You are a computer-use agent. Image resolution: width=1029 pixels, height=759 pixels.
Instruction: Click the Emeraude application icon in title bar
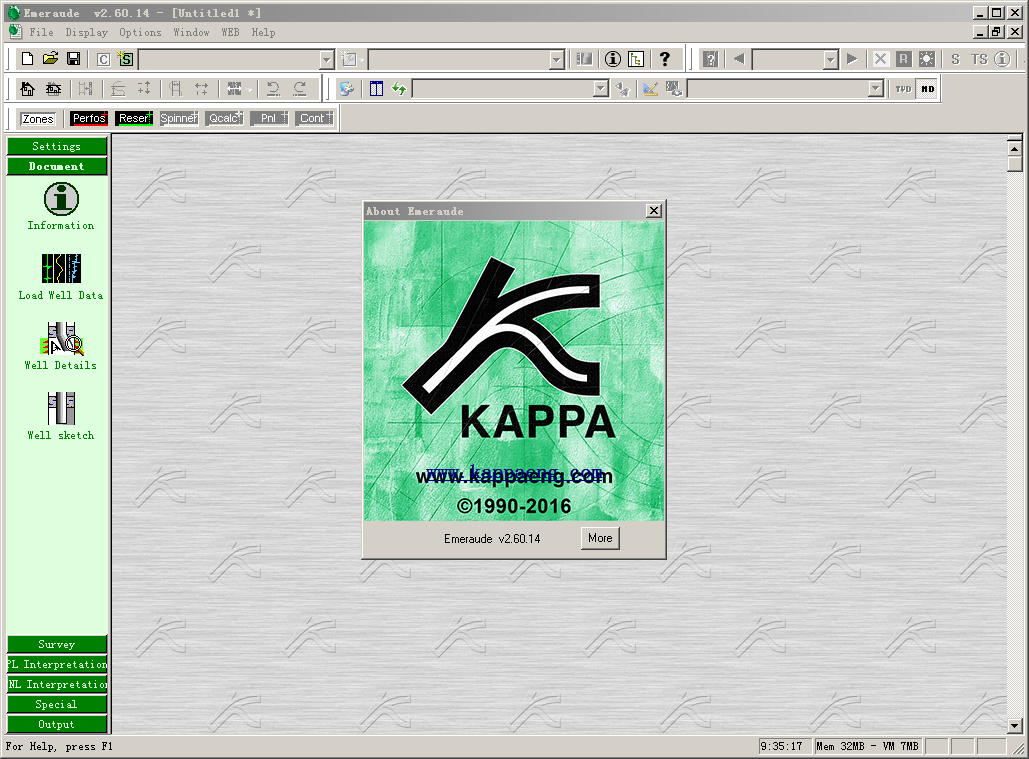point(13,12)
